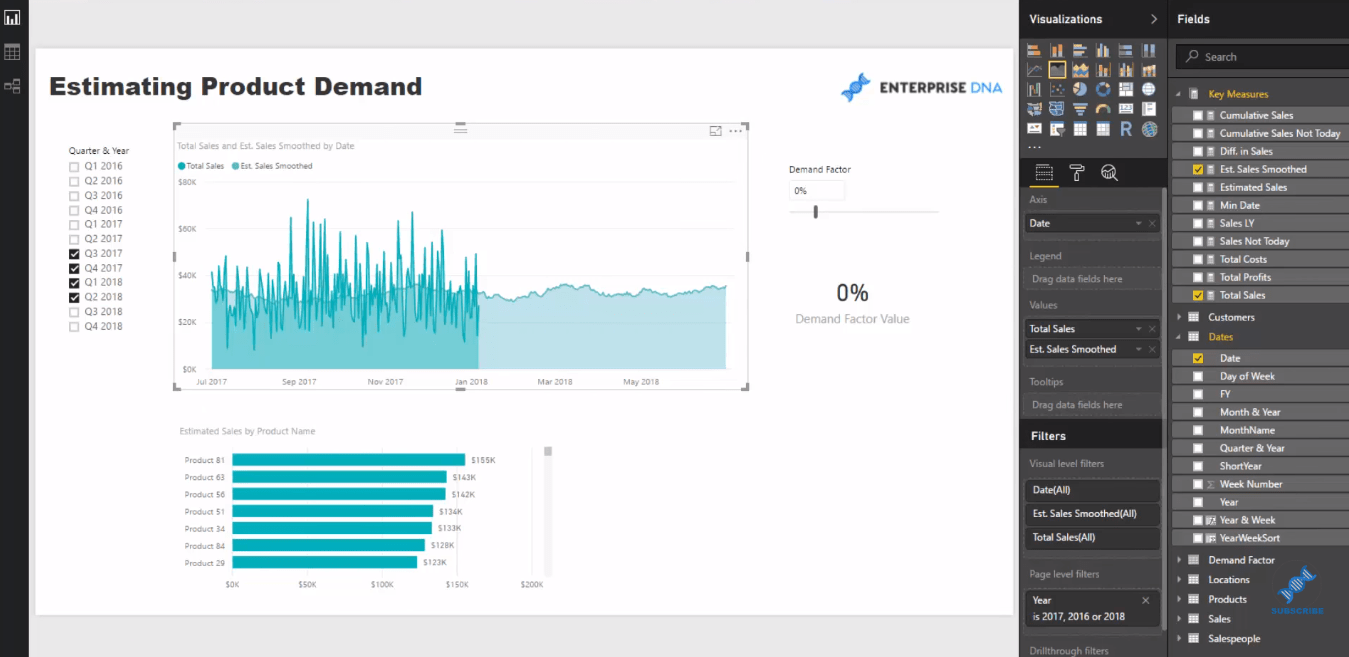This screenshot has height=657, width=1349.
Task: Open the Year page level filter
Action: 1092,608
